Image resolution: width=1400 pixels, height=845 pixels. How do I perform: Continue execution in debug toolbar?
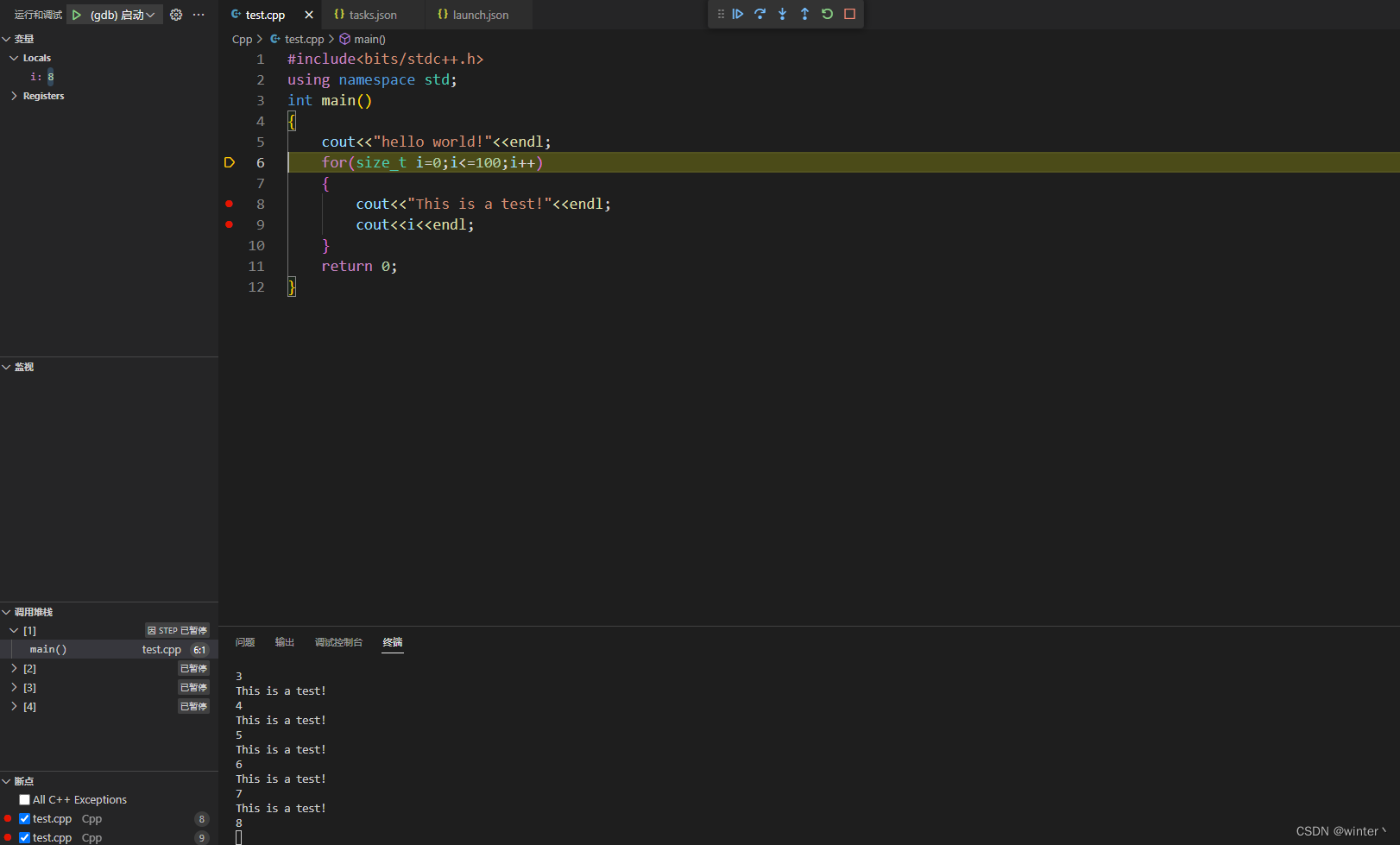738,14
